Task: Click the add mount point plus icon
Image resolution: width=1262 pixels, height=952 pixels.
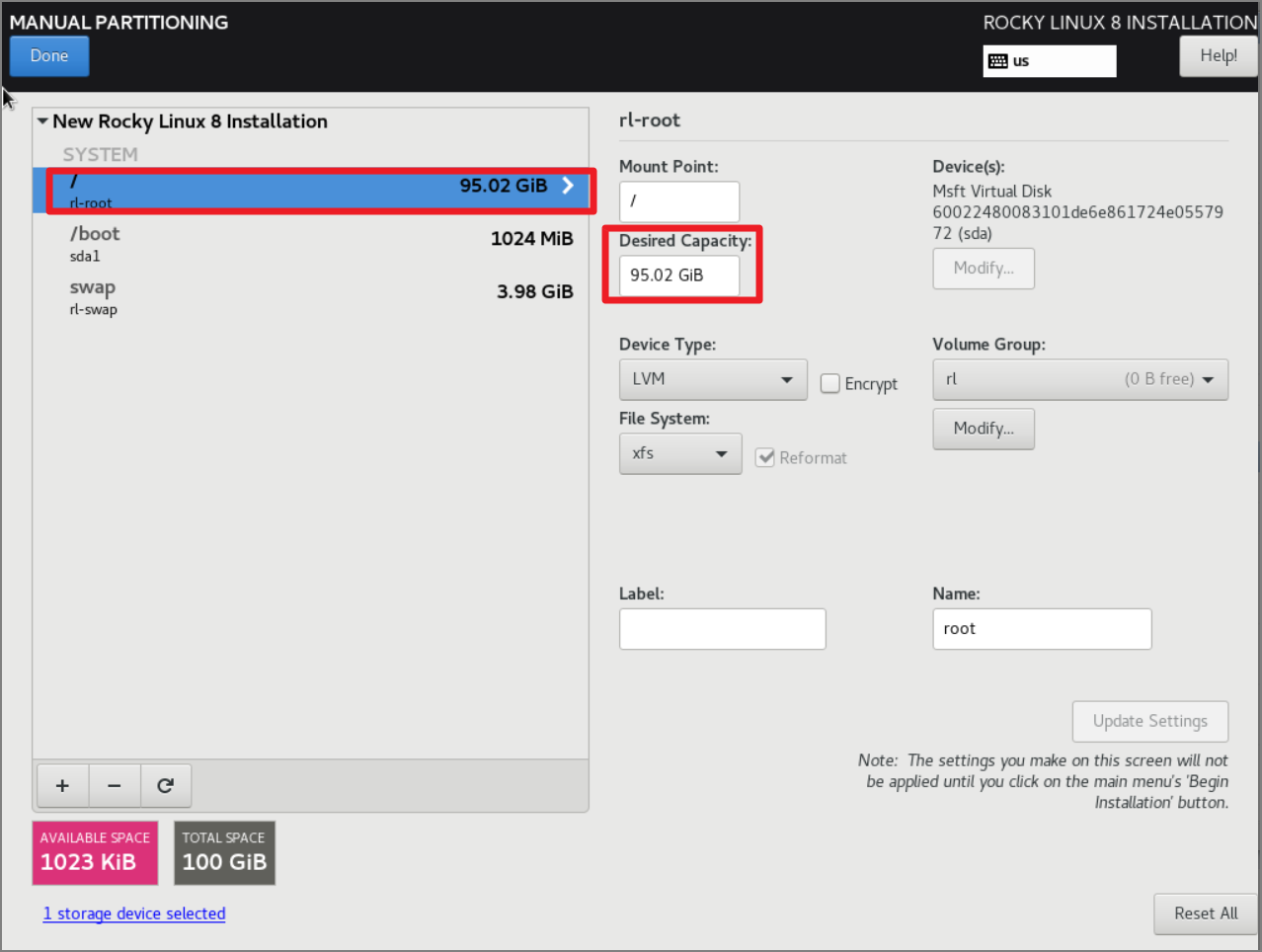Action: (x=62, y=786)
